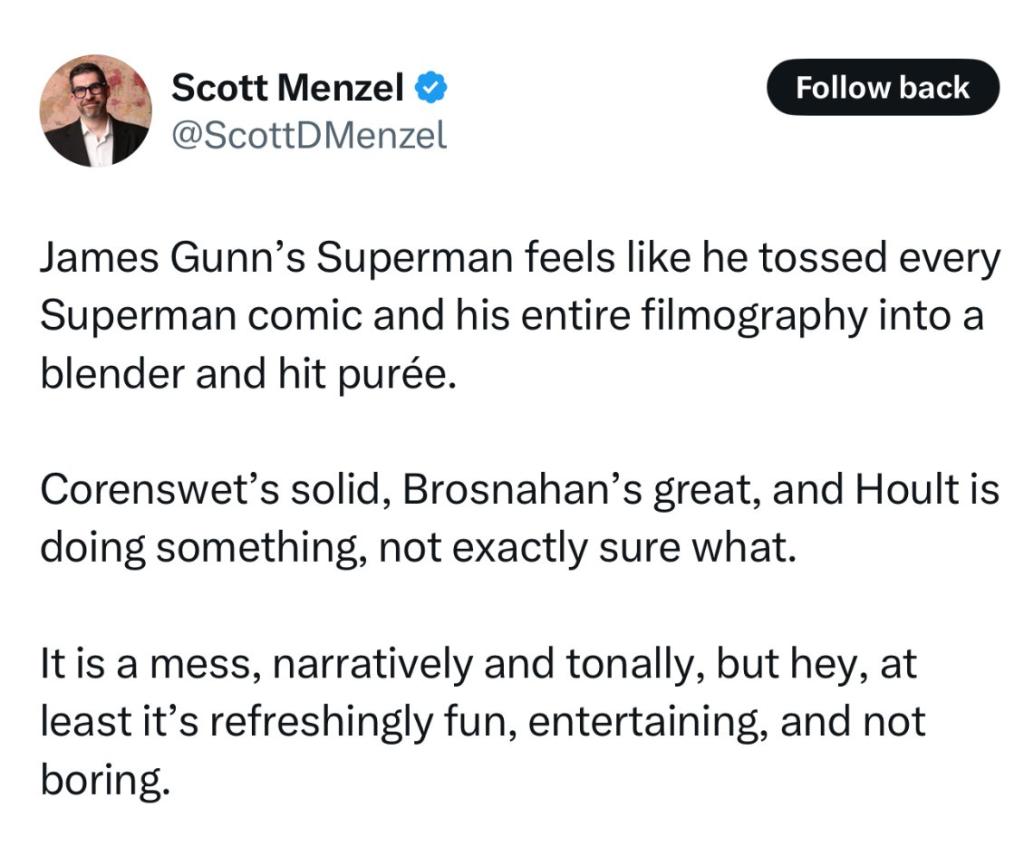Image resolution: width=1024 pixels, height=856 pixels.
Task: Open Scott Menzel's profile picture
Action: 95,110
